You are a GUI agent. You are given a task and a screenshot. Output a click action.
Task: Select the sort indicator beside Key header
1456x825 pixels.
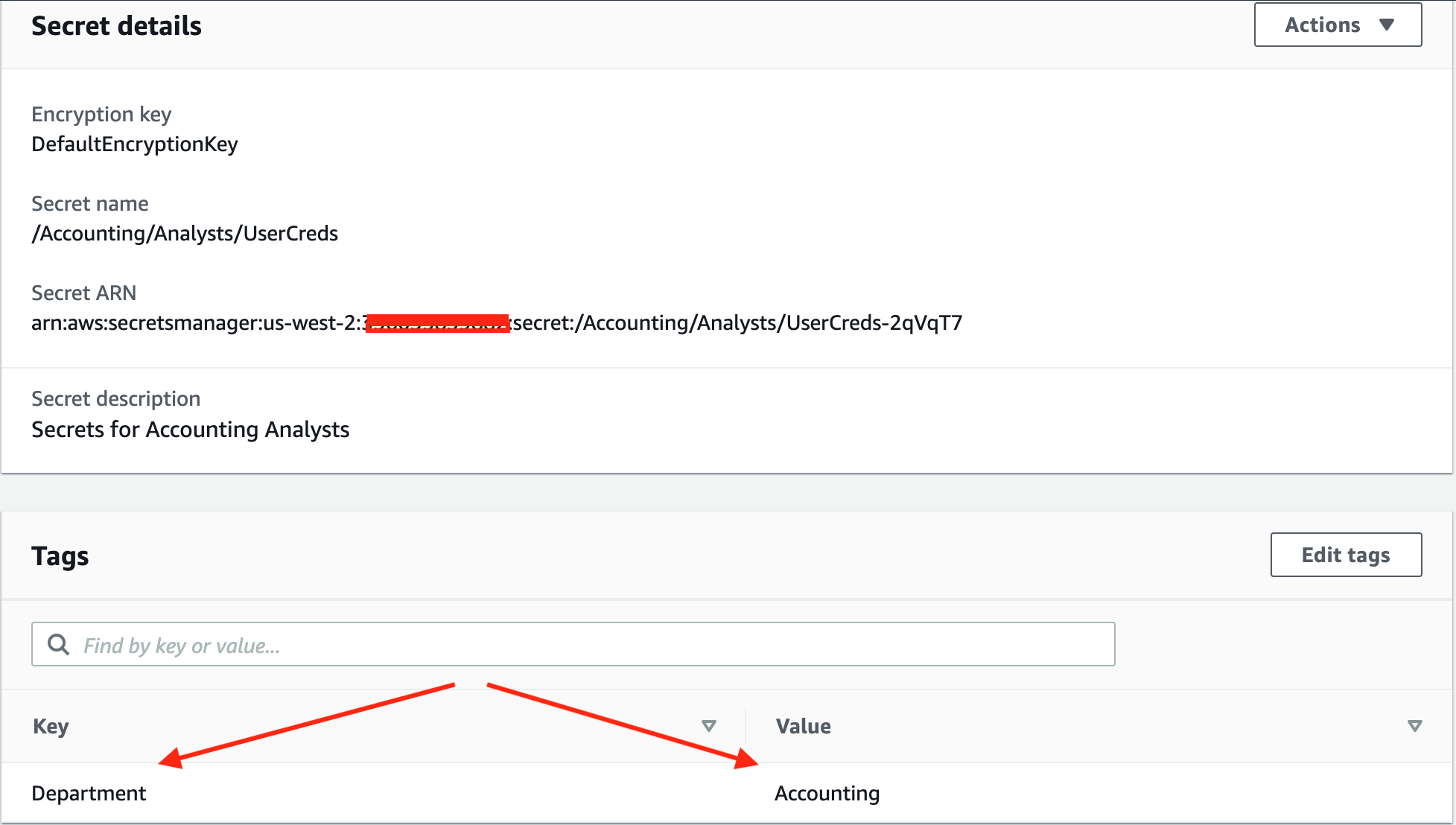click(x=708, y=724)
